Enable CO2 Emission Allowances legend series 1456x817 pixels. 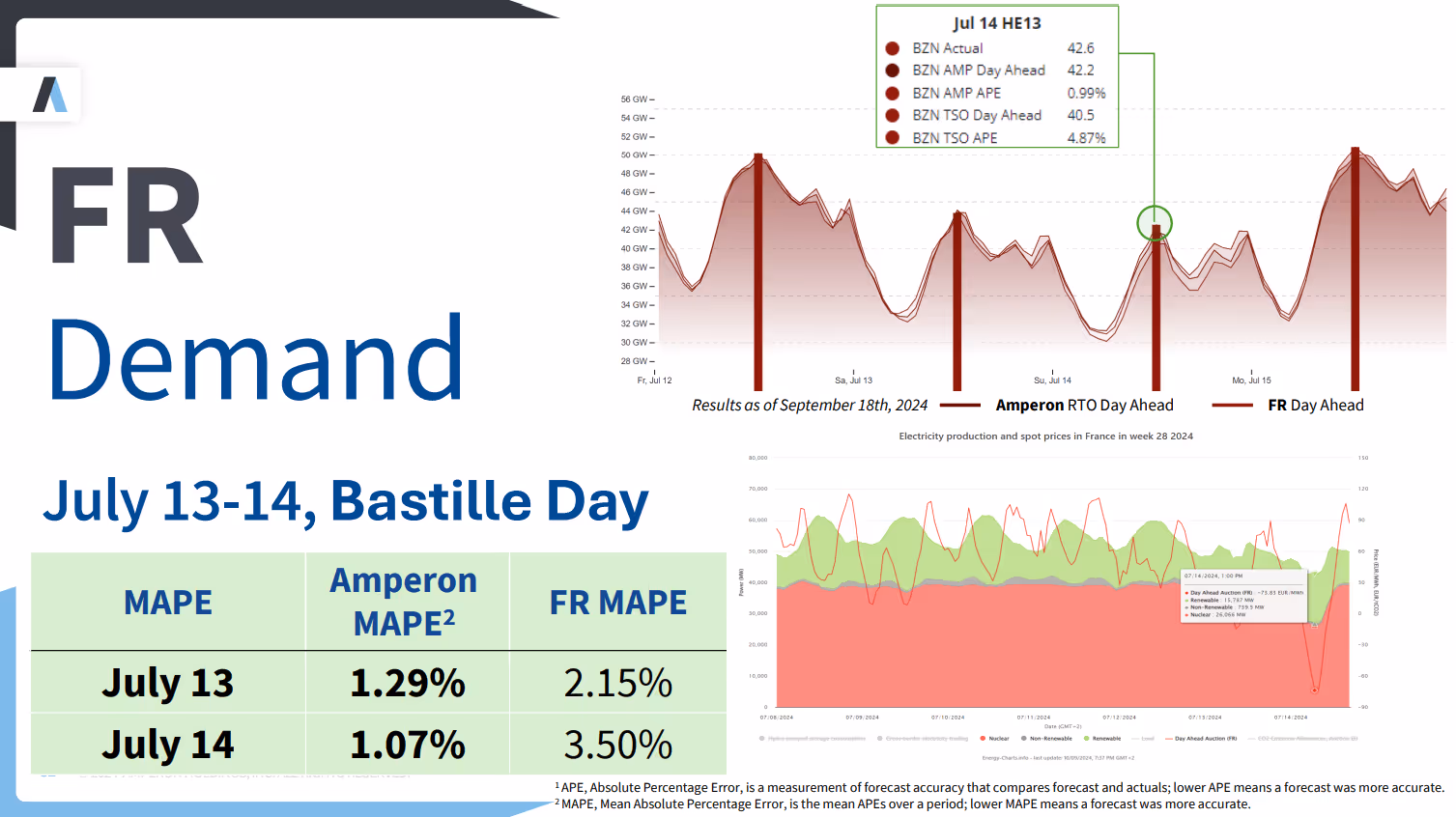point(1301,739)
